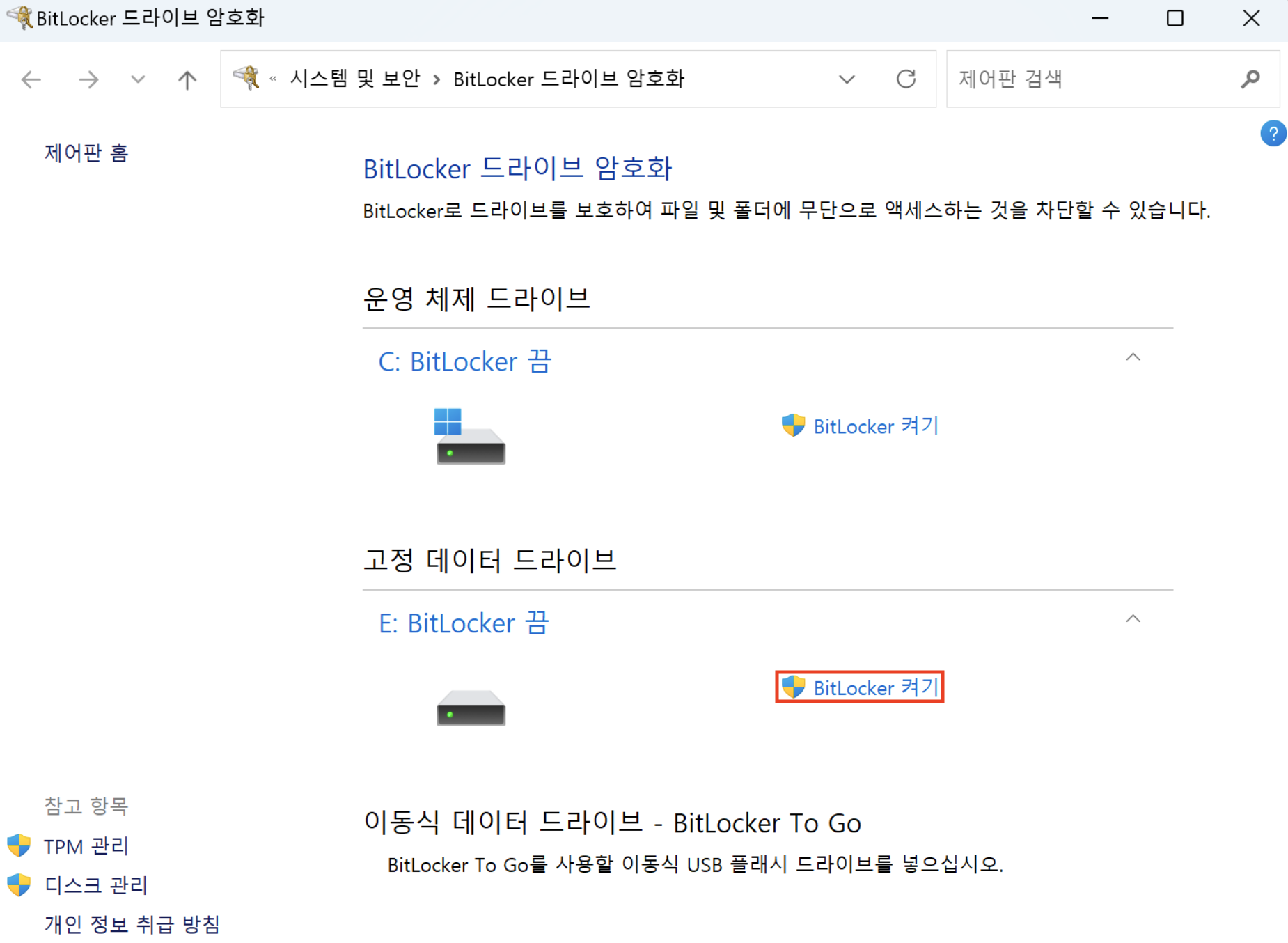Collapse the E: drive section chevron
Image resolution: width=1288 pixels, height=943 pixels.
point(1133,619)
